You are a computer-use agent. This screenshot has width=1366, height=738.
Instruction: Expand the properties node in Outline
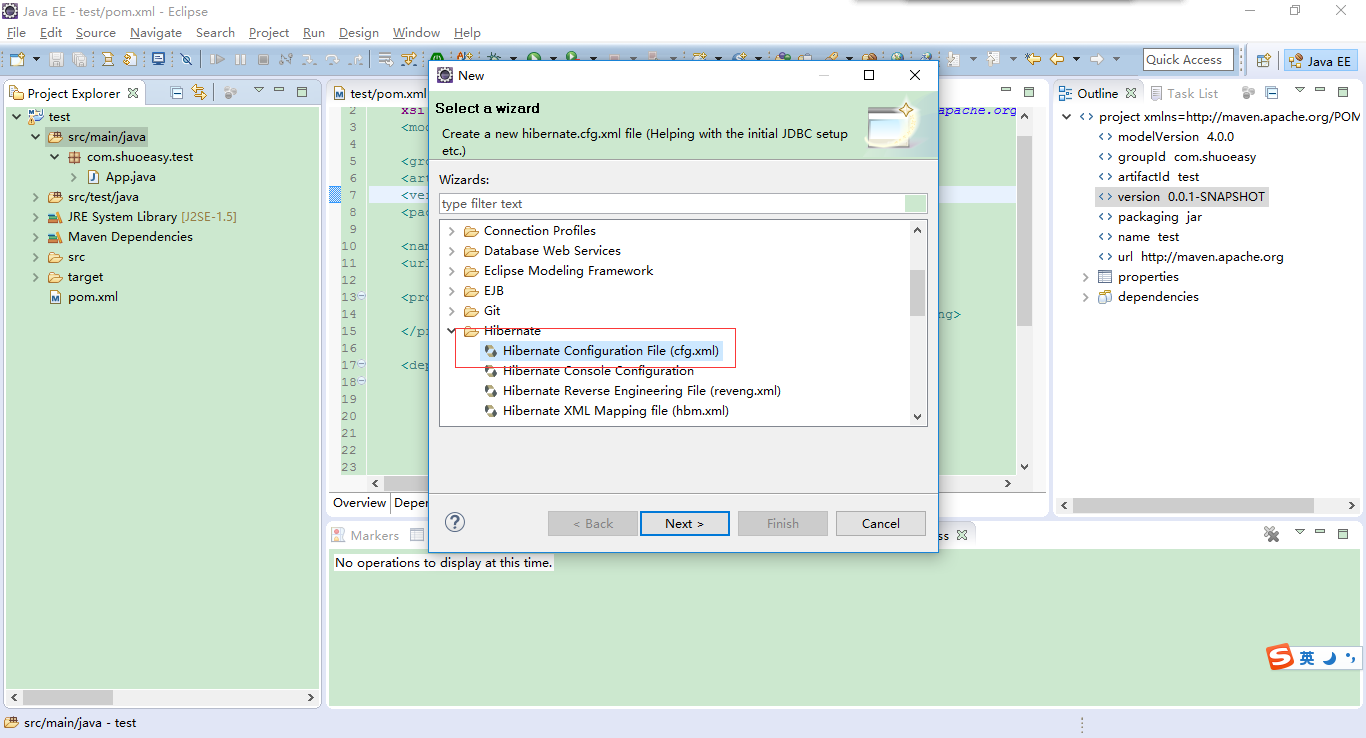(1086, 277)
